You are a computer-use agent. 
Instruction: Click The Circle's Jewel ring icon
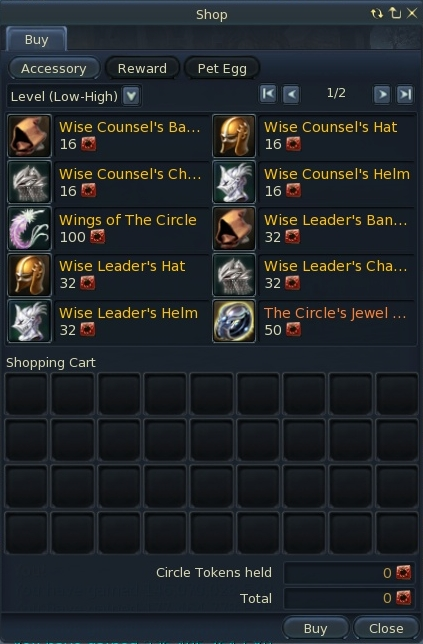[234, 321]
